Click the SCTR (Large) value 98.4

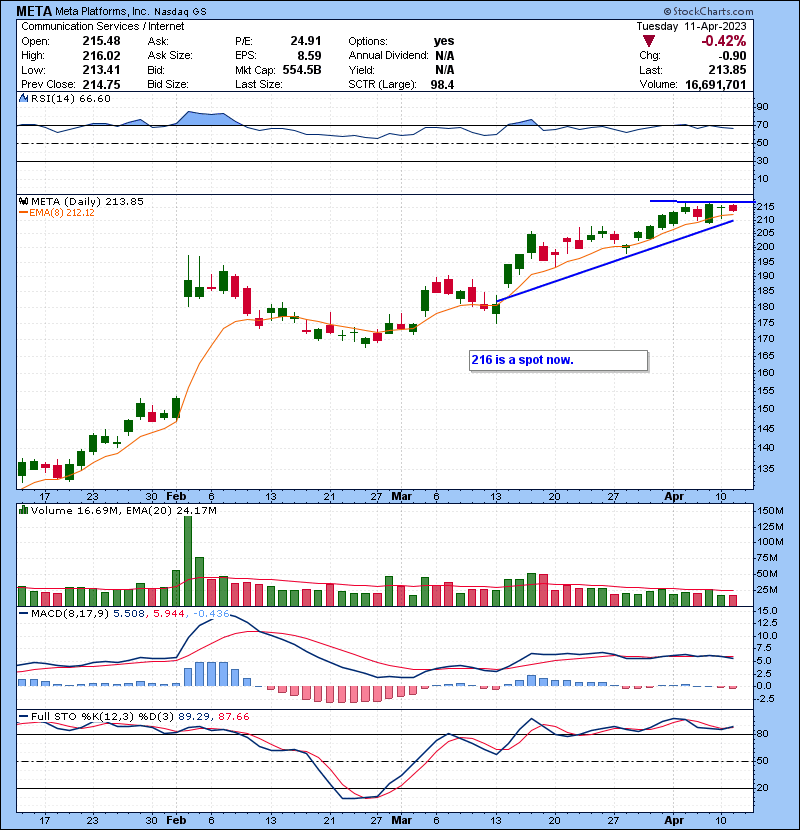[x=442, y=85]
